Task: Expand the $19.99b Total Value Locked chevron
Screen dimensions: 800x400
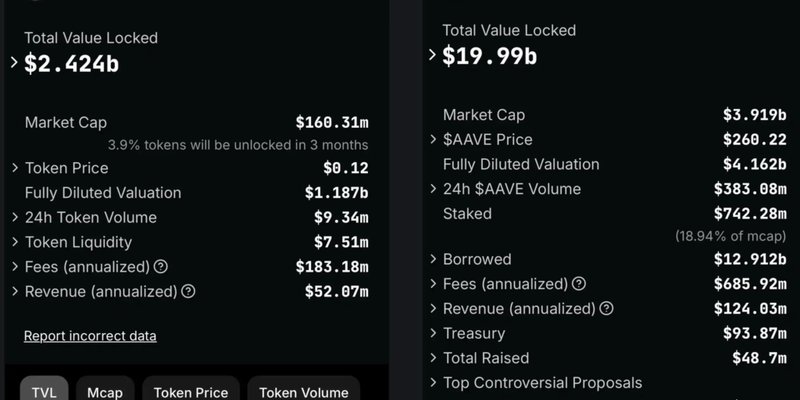Action: 433,55
